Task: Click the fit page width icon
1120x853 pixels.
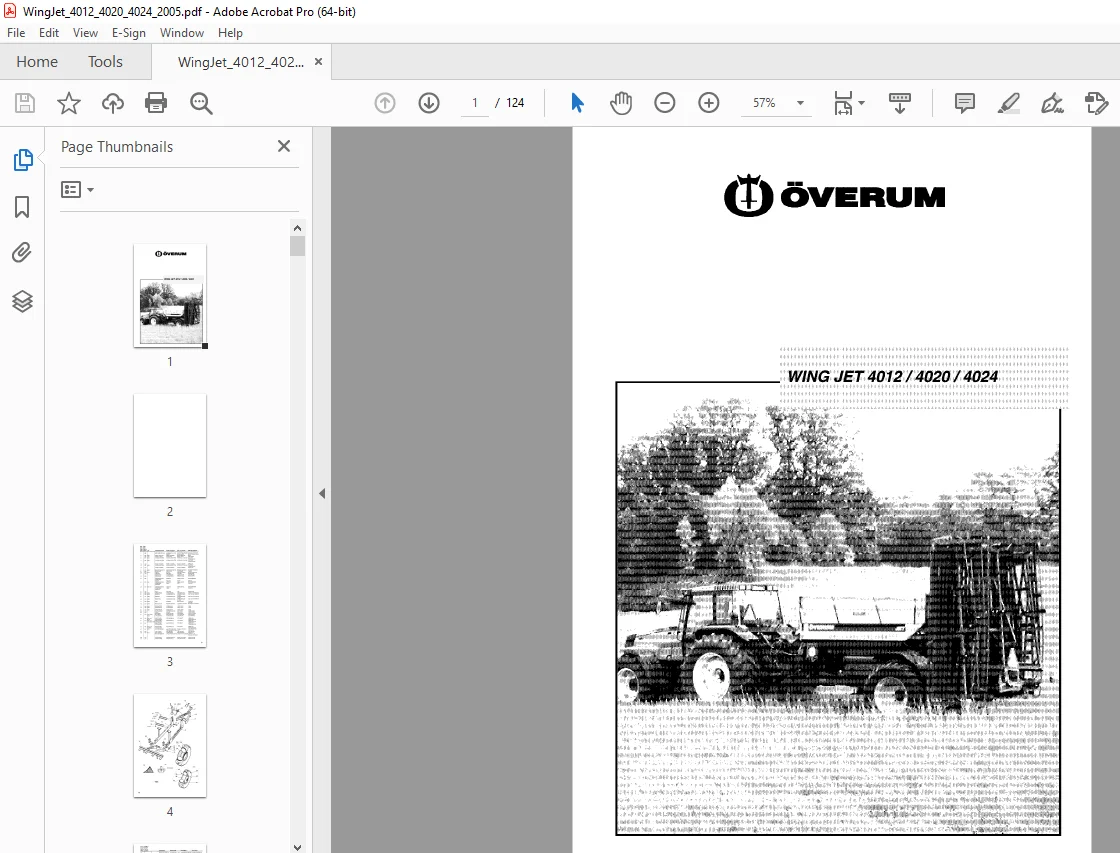Action: click(x=843, y=103)
